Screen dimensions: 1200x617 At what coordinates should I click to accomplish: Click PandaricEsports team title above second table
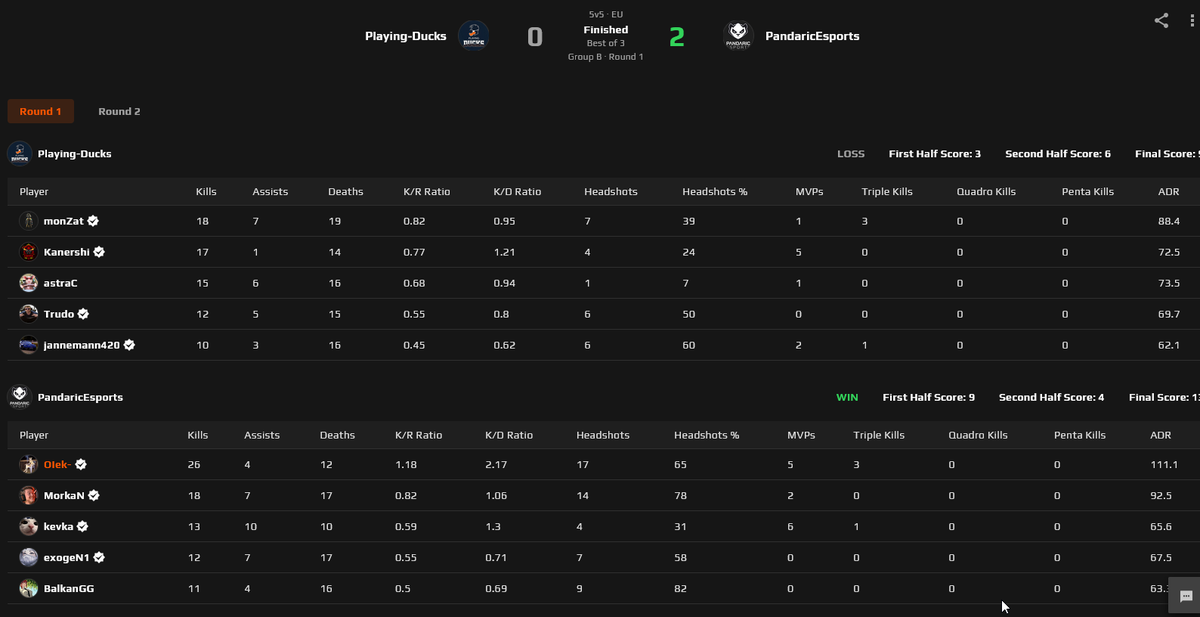click(x=81, y=397)
